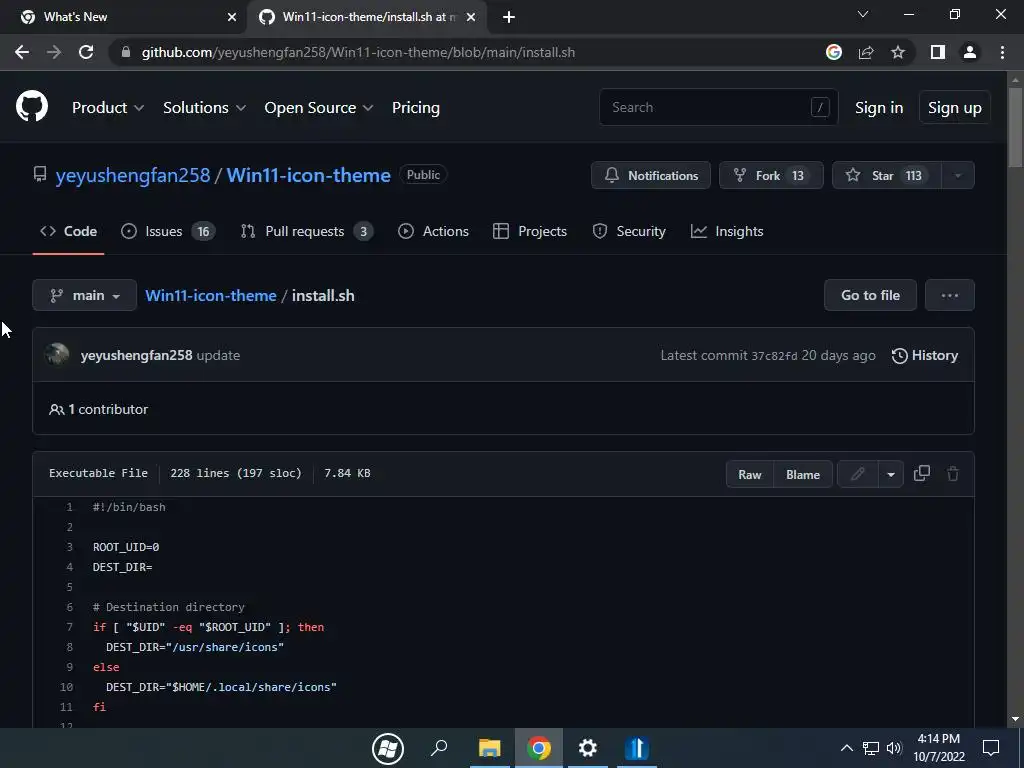Open the Security tab

pyautogui.click(x=629, y=231)
